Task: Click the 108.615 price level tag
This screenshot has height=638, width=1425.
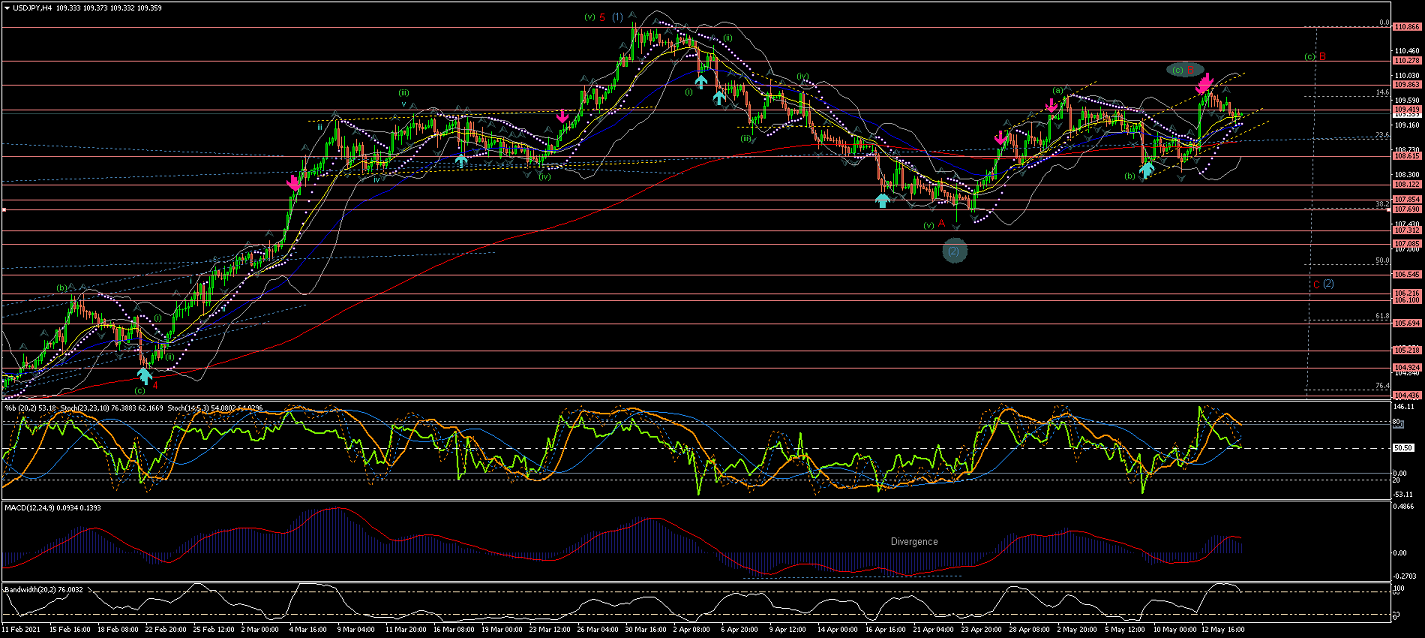Action: (x=1406, y=156)
